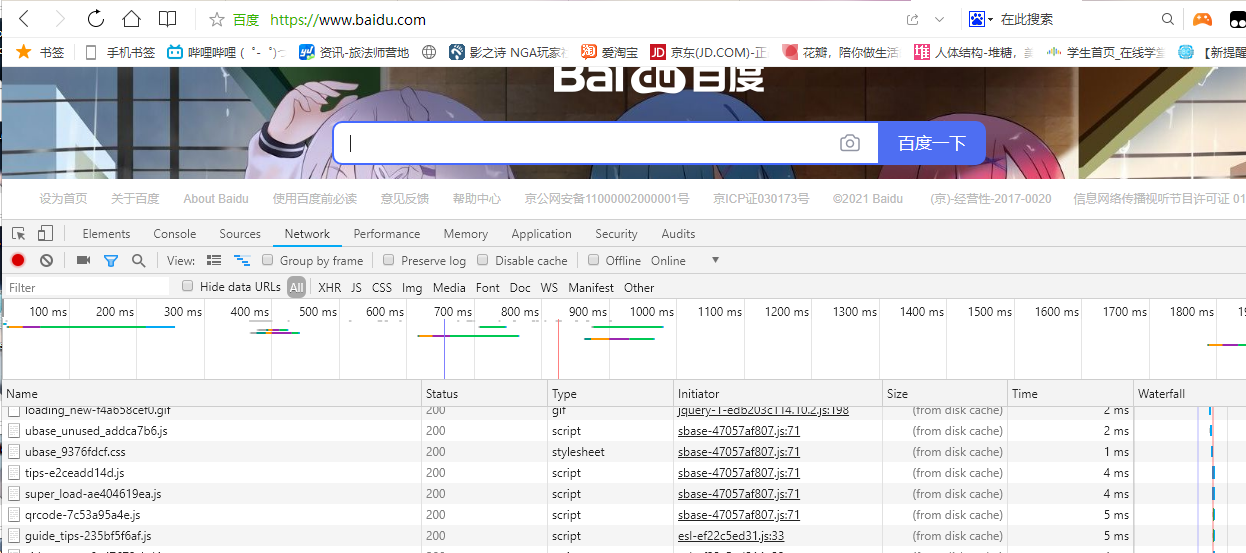Switch to the Console tab
The width and height of the screenshot is (1246, 553).
pyautogui.click(x=175, y=234)
